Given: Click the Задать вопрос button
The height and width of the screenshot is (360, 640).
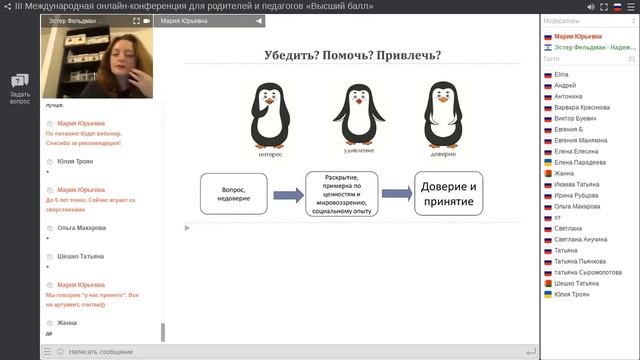Looking at the screenshot, I should tap(20, 89).
